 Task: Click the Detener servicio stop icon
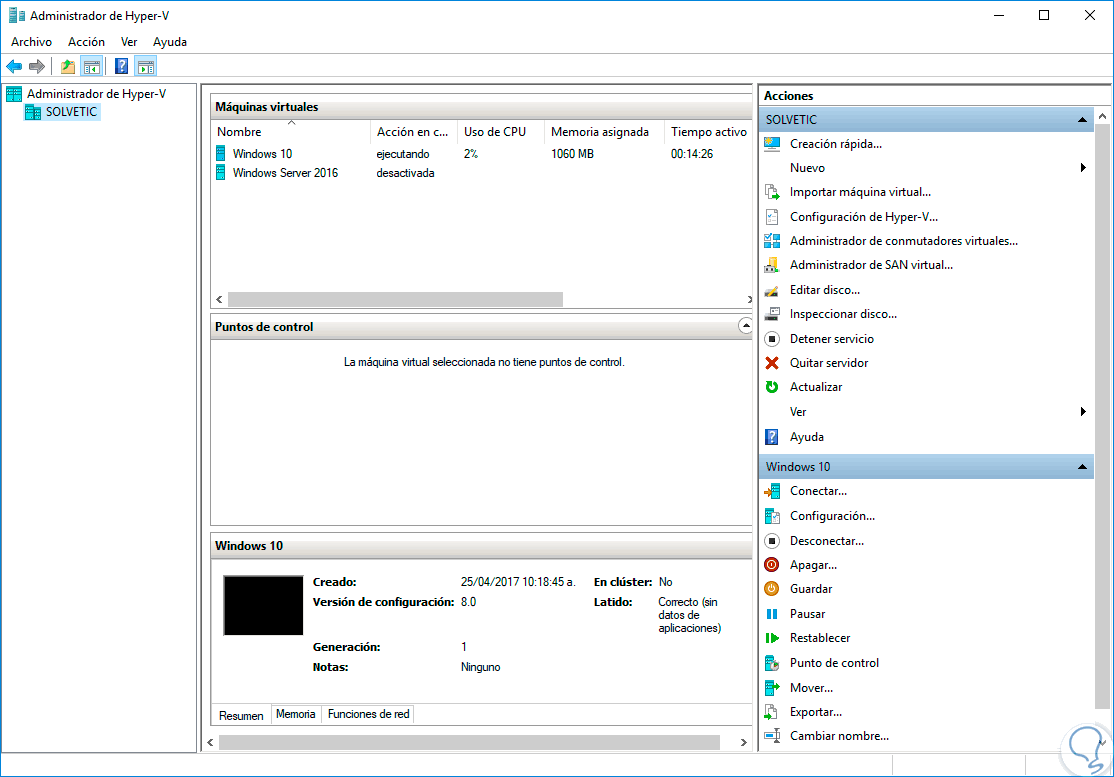tap(772, 339)
